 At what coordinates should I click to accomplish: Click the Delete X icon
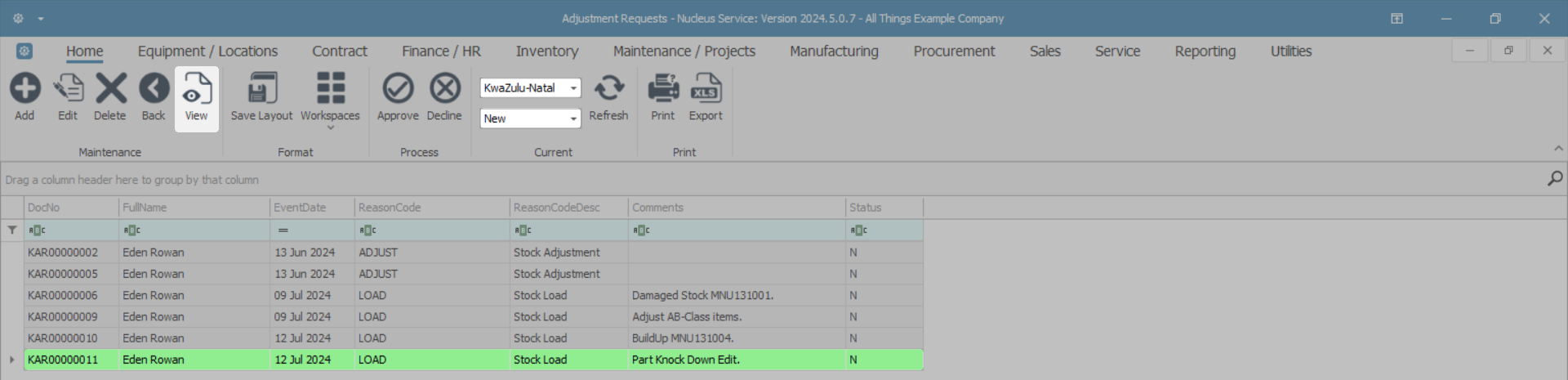point(110,88)
